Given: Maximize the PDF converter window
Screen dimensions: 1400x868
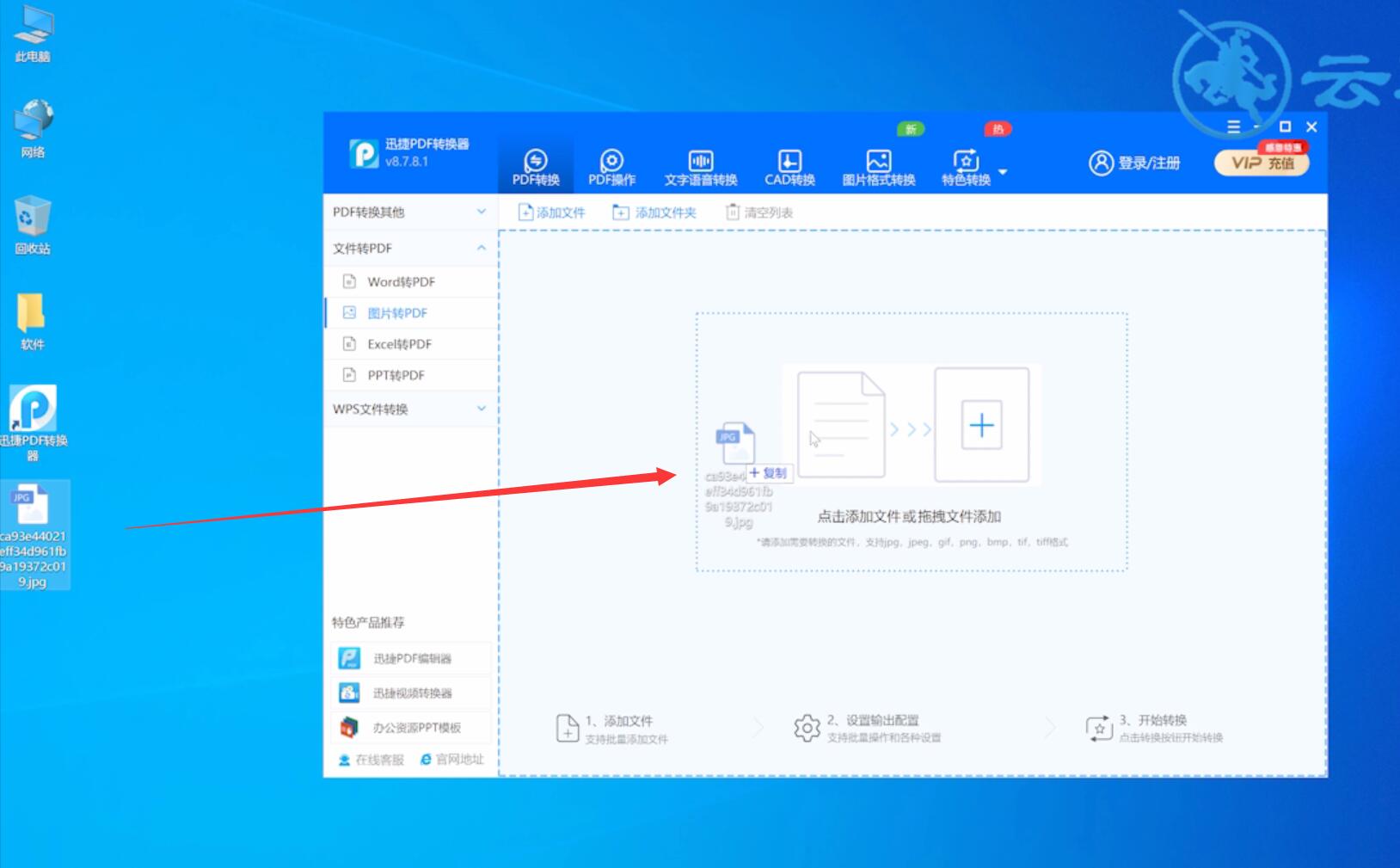Looking at the screenshot, I should (x=1285, y=126).
